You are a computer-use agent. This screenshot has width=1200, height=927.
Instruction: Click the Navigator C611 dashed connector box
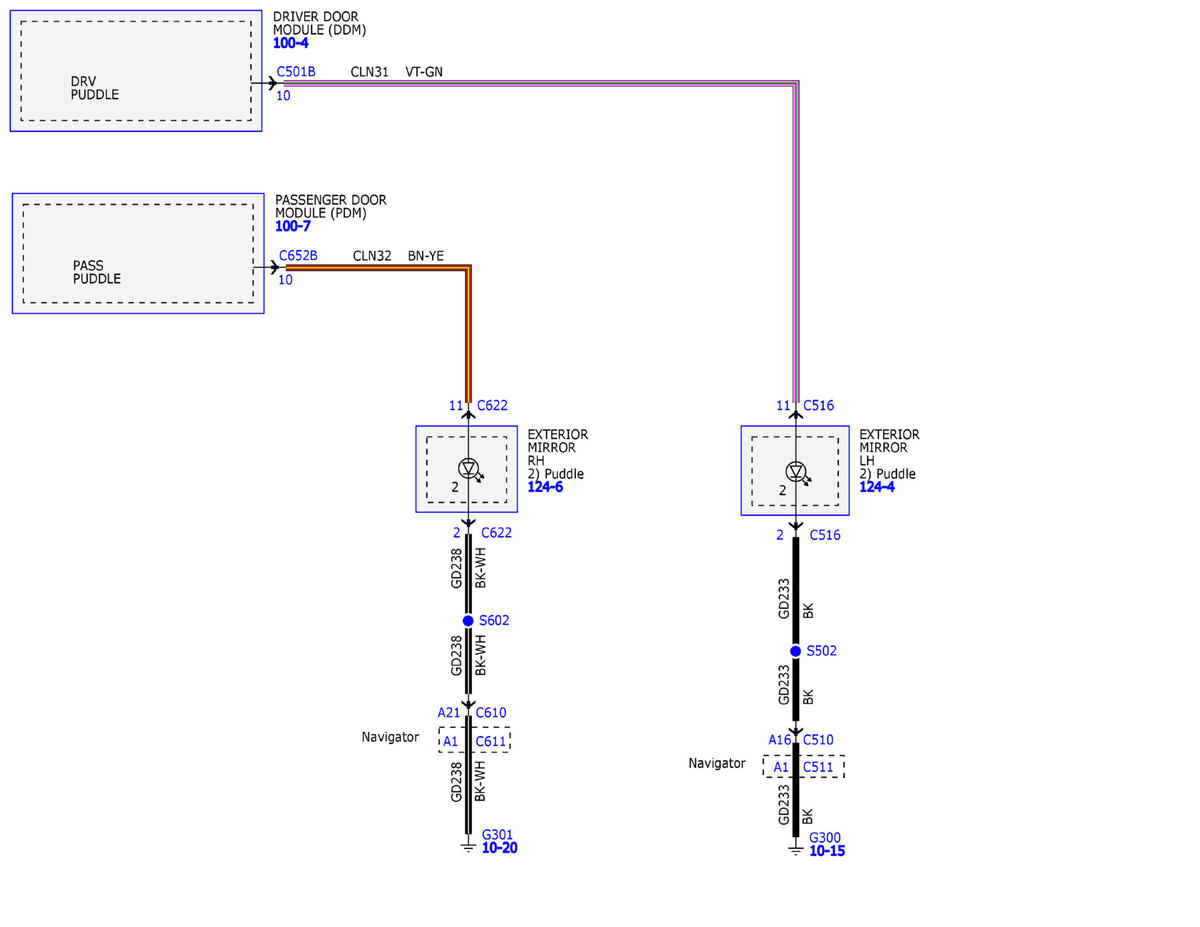(474, 740)
